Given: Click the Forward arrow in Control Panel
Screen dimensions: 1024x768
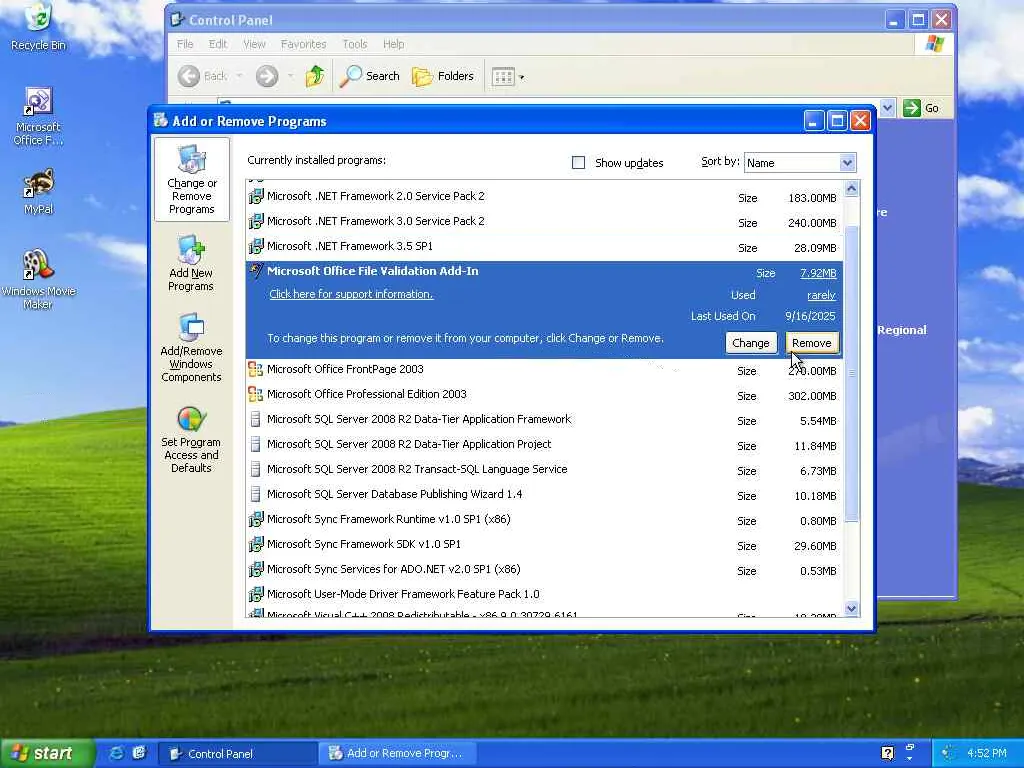Looking at the screenshot, I should (x=266, y=76).
